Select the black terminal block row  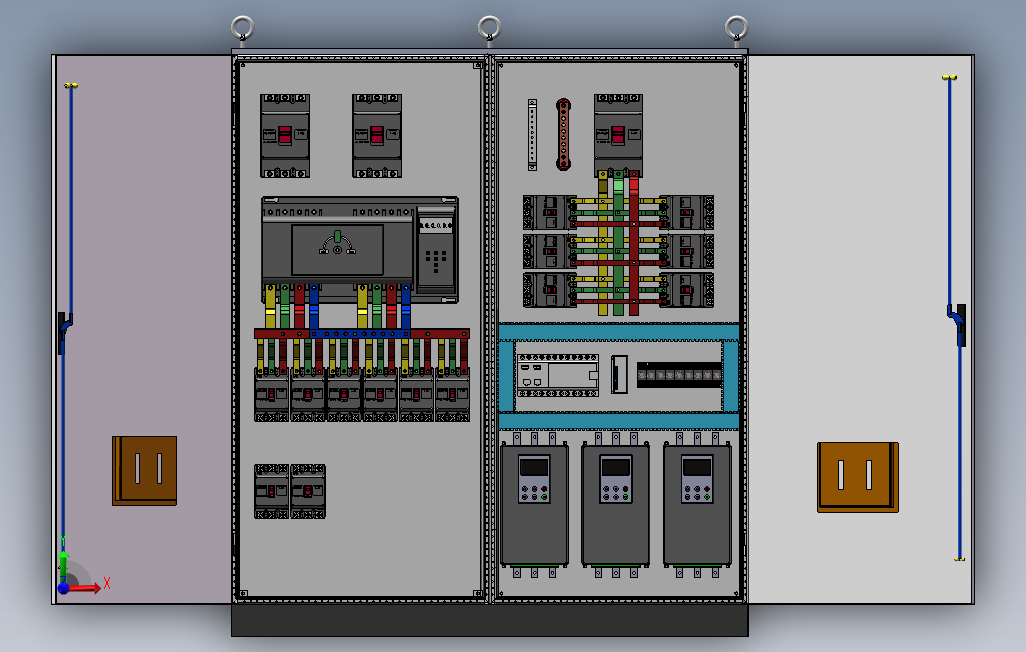click(x=679, y=375)
